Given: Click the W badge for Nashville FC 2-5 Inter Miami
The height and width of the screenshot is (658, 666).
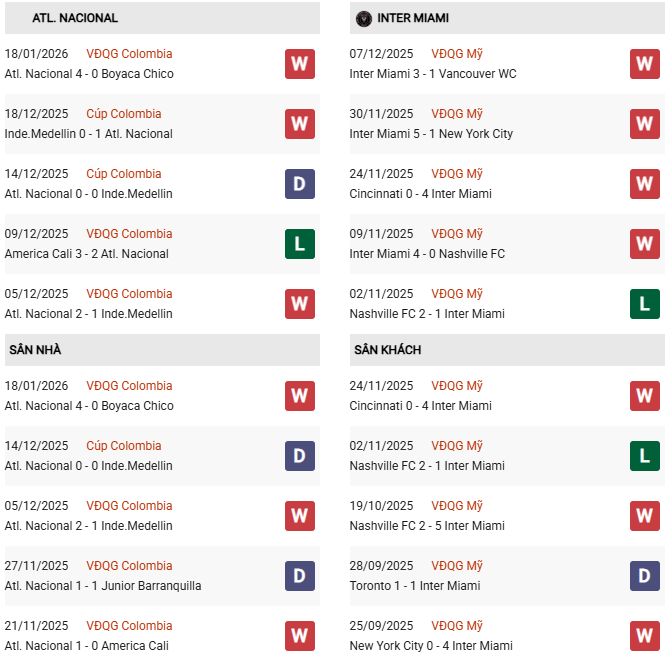Looking at the screenshot, I should (x=644, y=516).
